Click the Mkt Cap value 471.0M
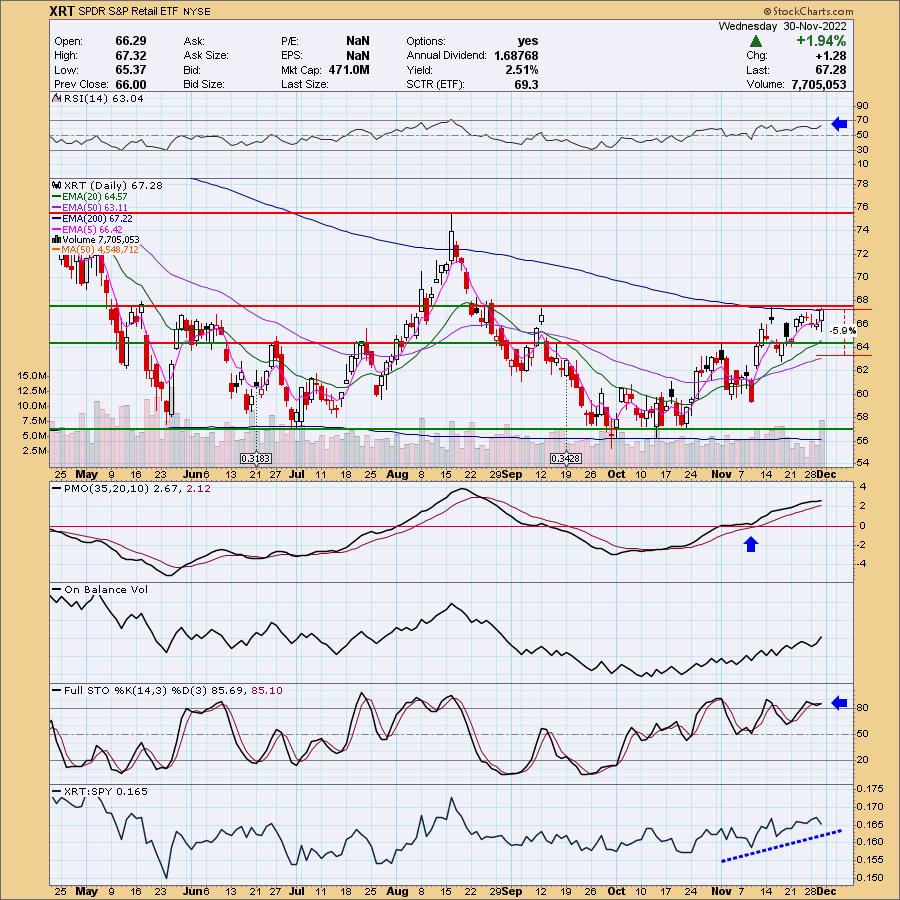Image resolution: width=900 pixels, height=900 pixels. click(349, 69)
